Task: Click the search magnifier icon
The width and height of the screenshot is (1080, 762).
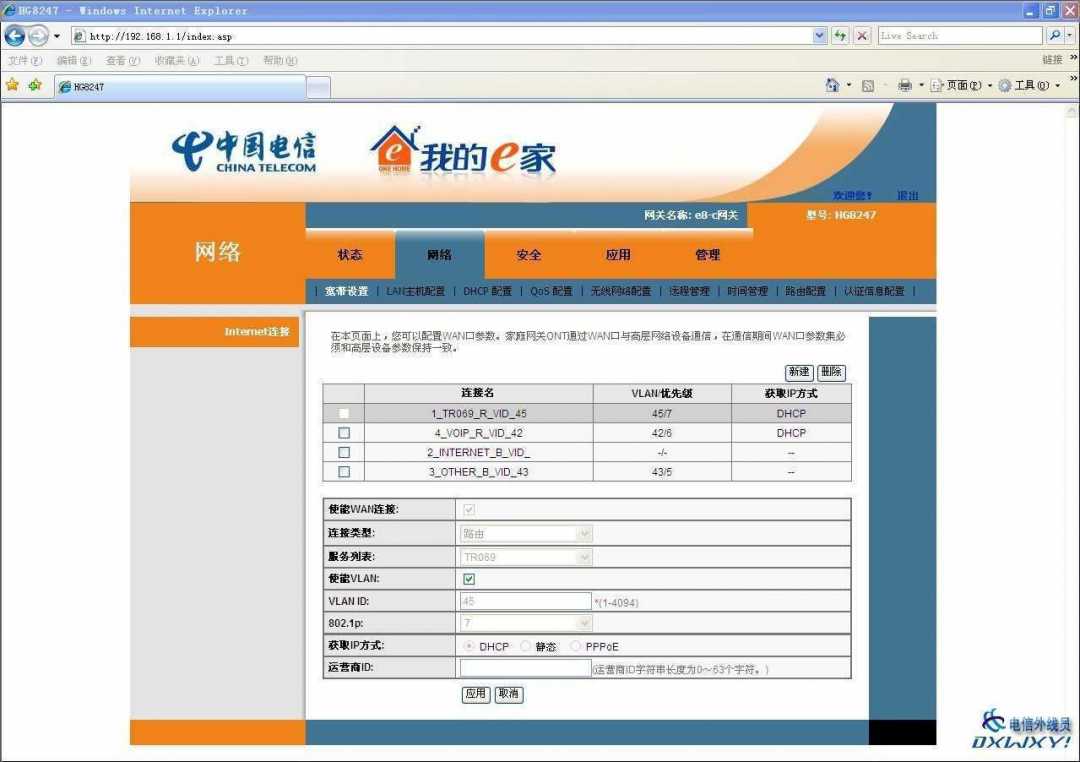Action: tap(1055, 35)
